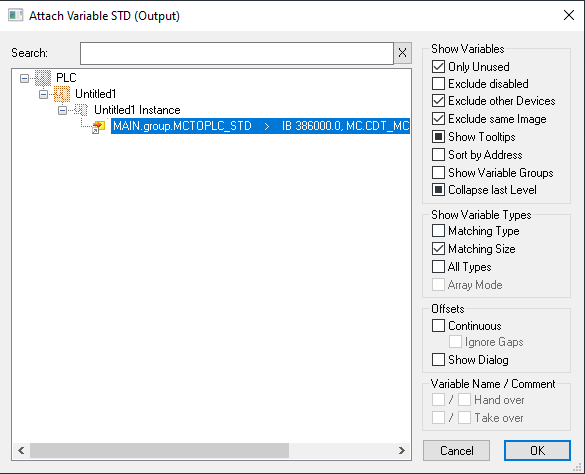The image size is (585, 474).
Task: Collapse the Untitled1 tree node
Action: point(44,94)
